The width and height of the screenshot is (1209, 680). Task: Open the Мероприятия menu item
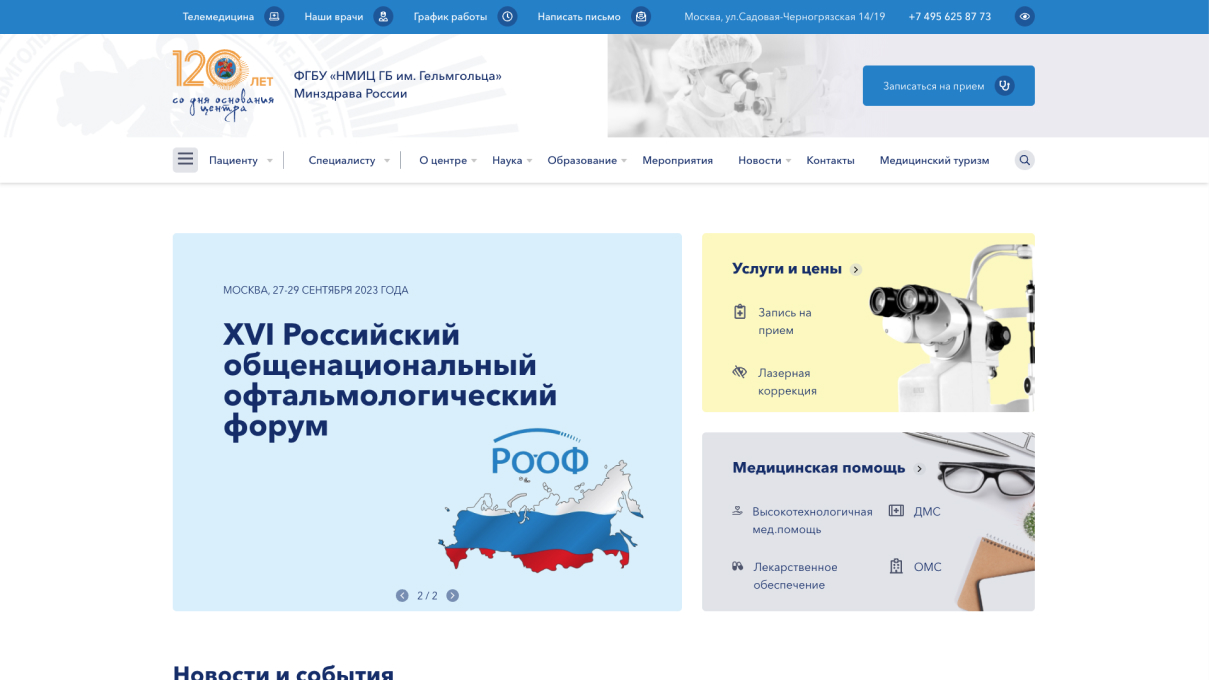click(678, 160)
